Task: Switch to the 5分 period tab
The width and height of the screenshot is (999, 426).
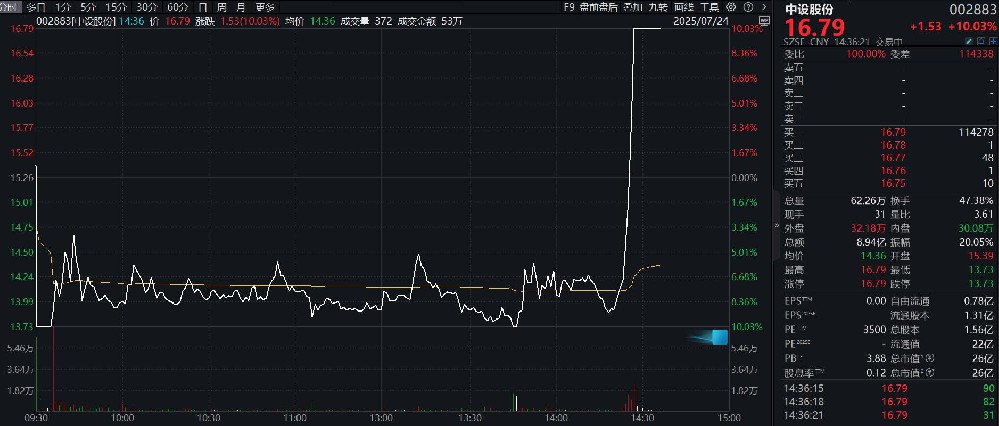Action: point(87,7)
